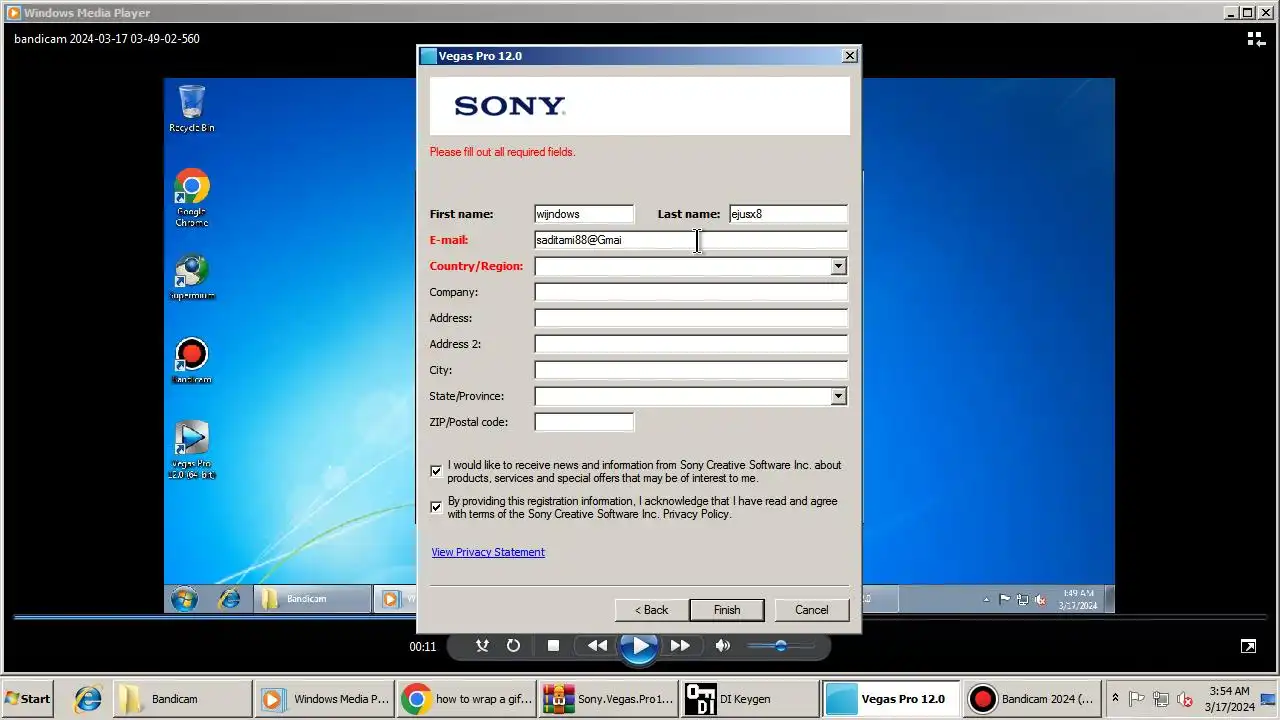The height and width of the screenshot is (720, 1280).
Task: Adjust the media player volume slider
Action: (781, 646)
